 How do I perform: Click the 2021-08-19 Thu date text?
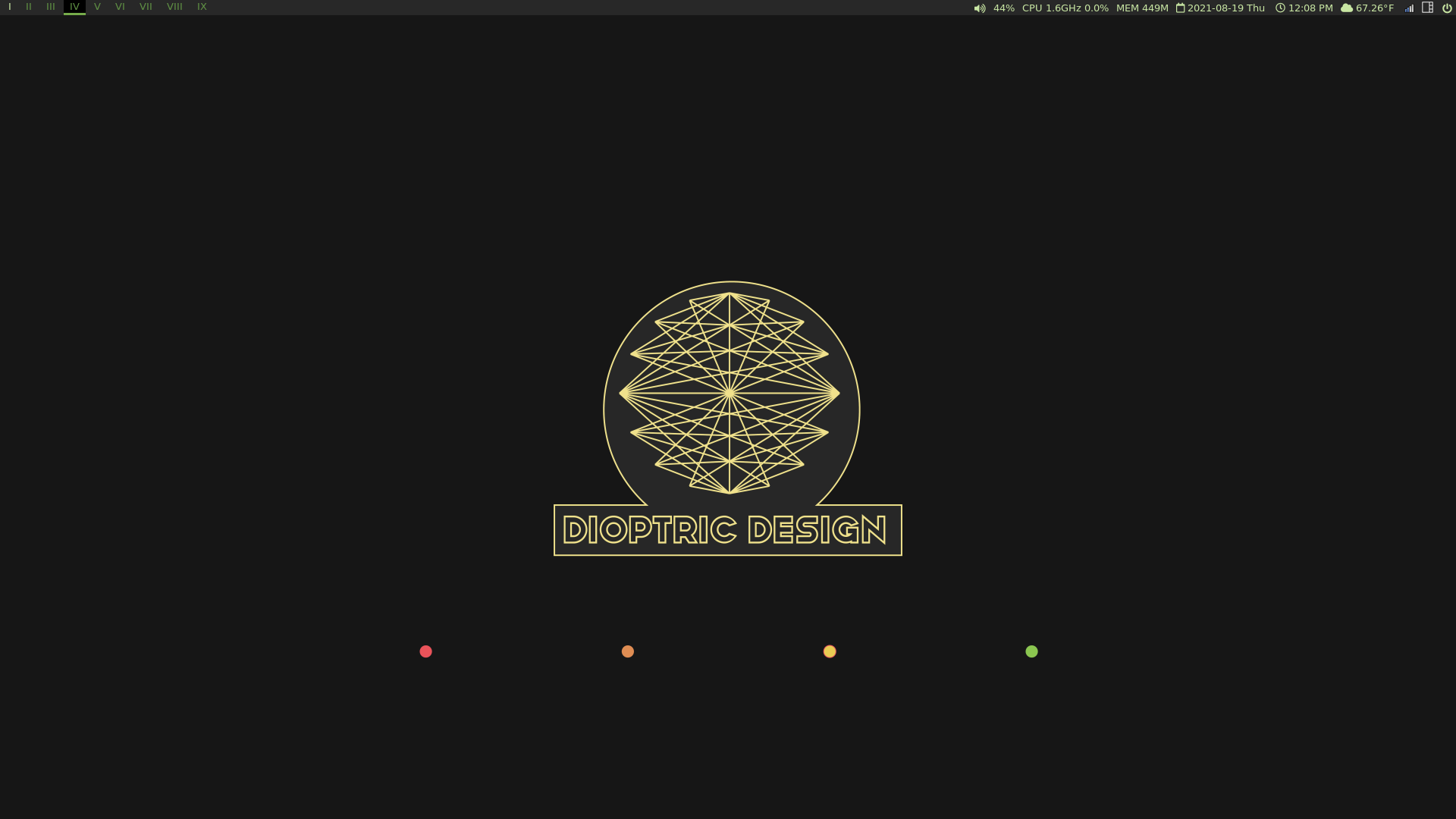(1226, 8)
